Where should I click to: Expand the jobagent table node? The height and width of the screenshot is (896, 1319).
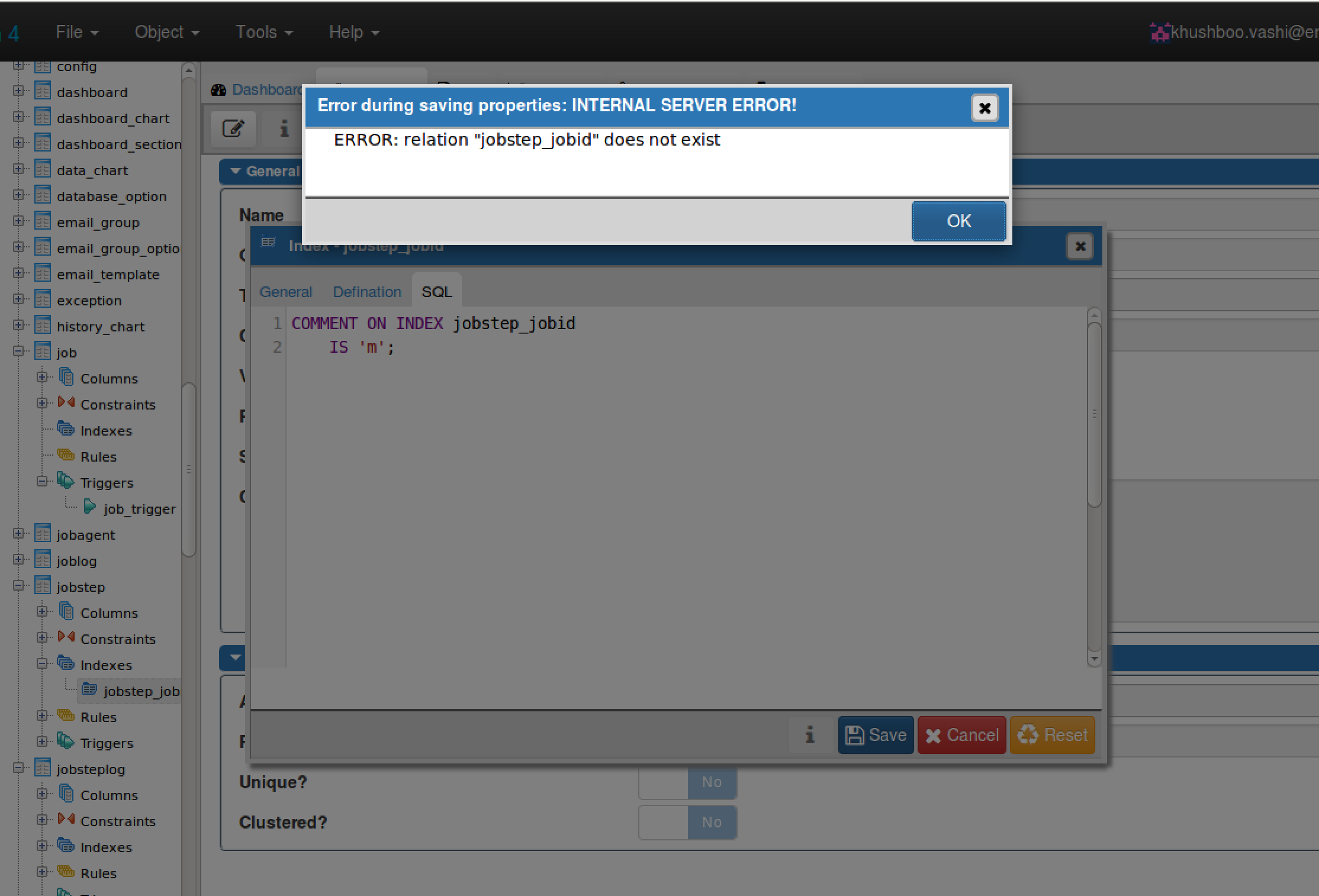[x=18, y=534]
